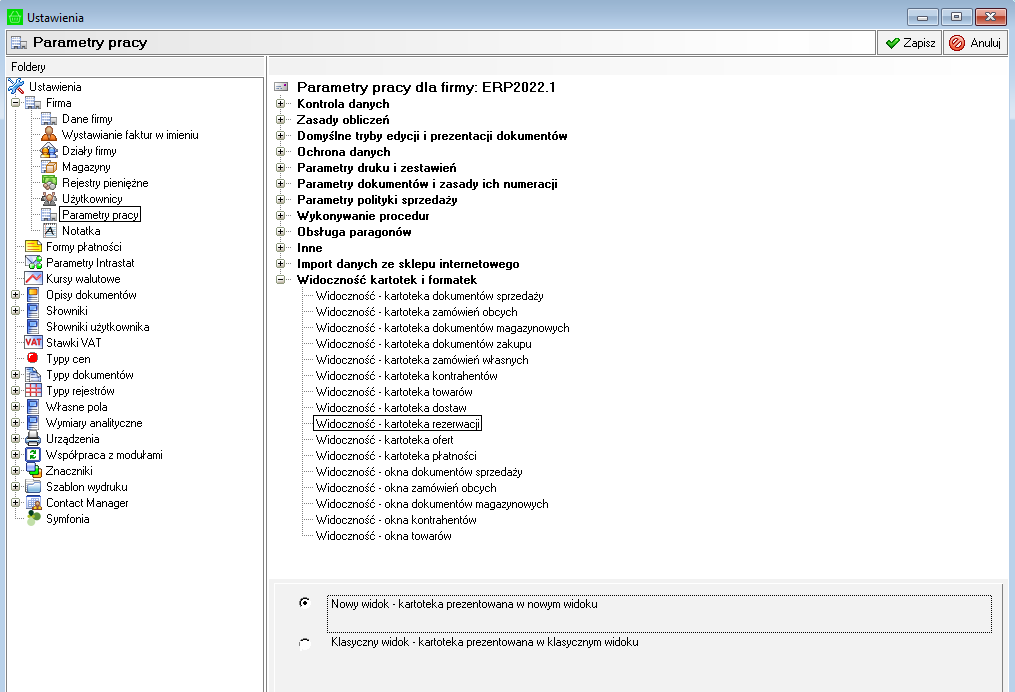Image resolution: width=1015 pixels, height=692 pixels.
Task: Expand the Słowniki folder node
Action: (x=15, y=311)
